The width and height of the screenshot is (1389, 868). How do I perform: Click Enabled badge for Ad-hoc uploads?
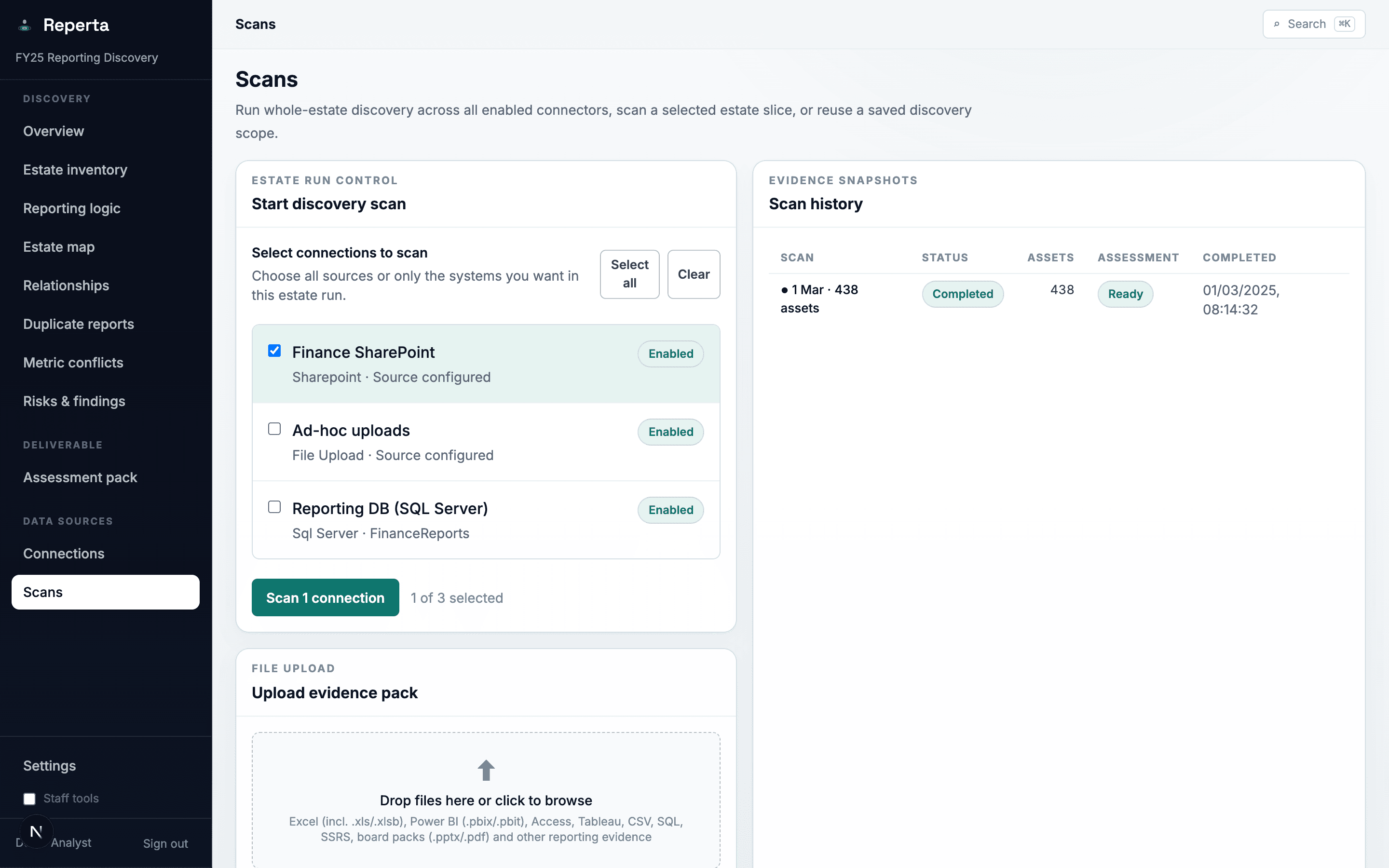pyautogui.click(x=670, y=432)
